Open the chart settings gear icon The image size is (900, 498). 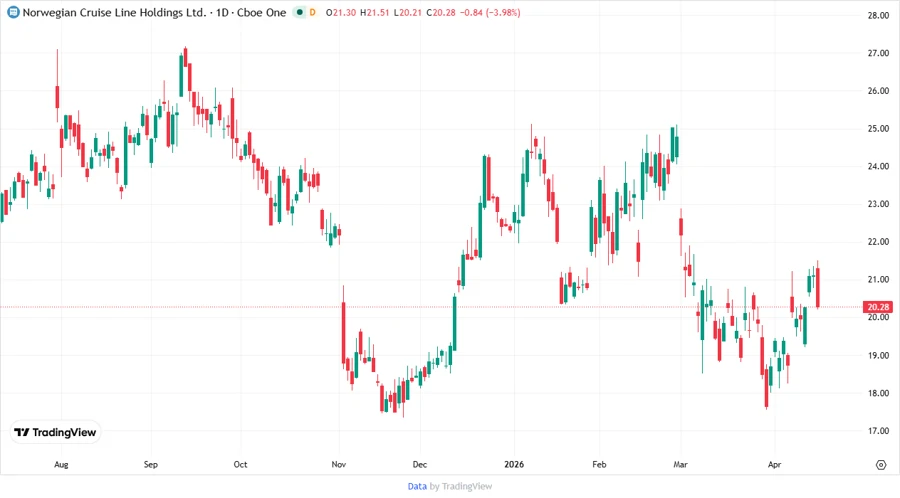coord(881,465)
